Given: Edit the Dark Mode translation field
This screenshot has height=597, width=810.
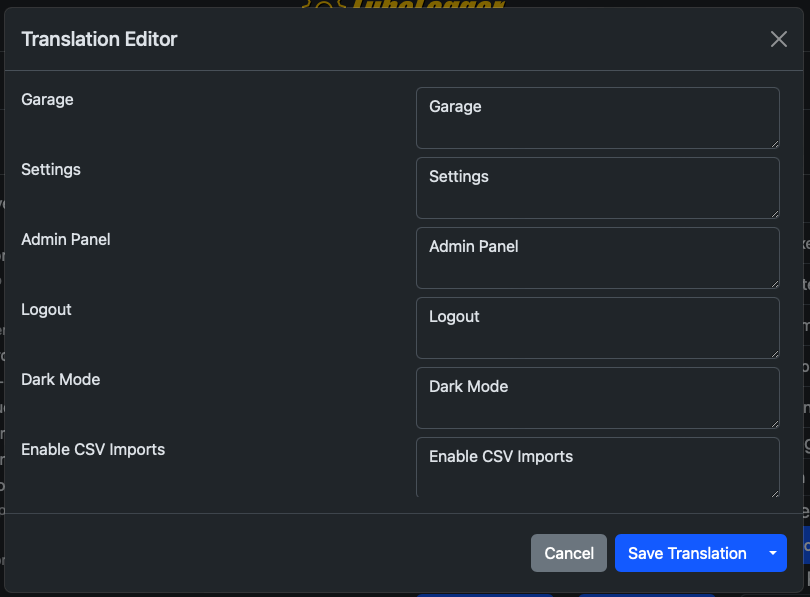Looking at the screenshot, I should tap(597, 397).
